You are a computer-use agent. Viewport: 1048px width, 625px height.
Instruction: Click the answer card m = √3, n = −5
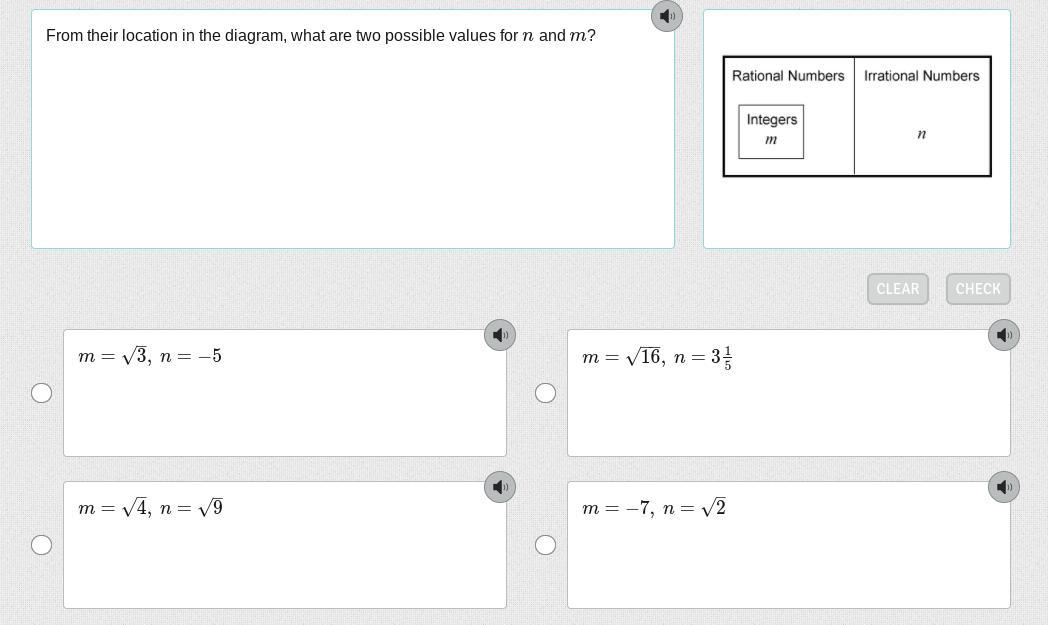click(x=285, y=393)
